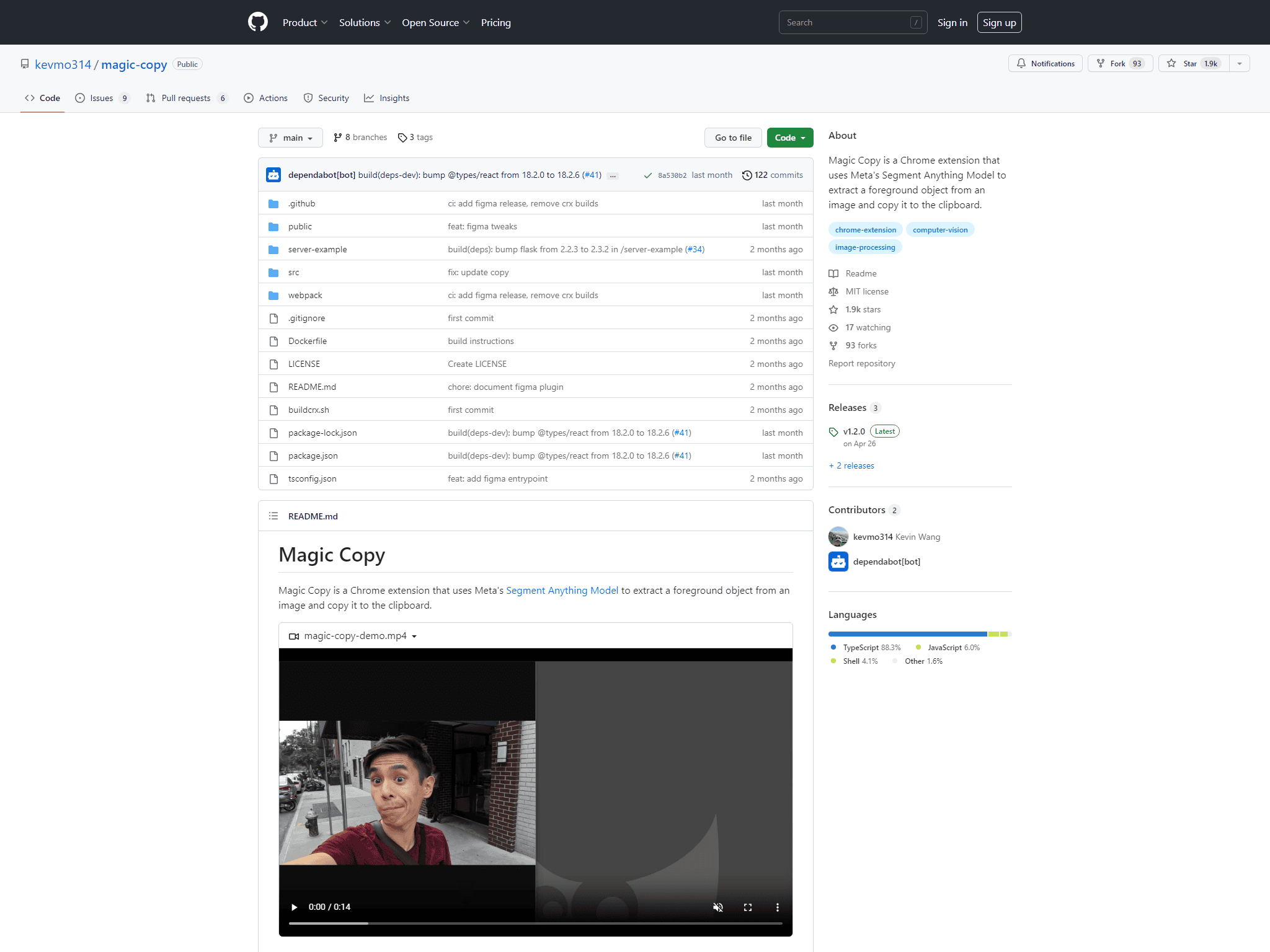
Task: Enter fullscreen on the demo video
Action: (x=748, y=907)
